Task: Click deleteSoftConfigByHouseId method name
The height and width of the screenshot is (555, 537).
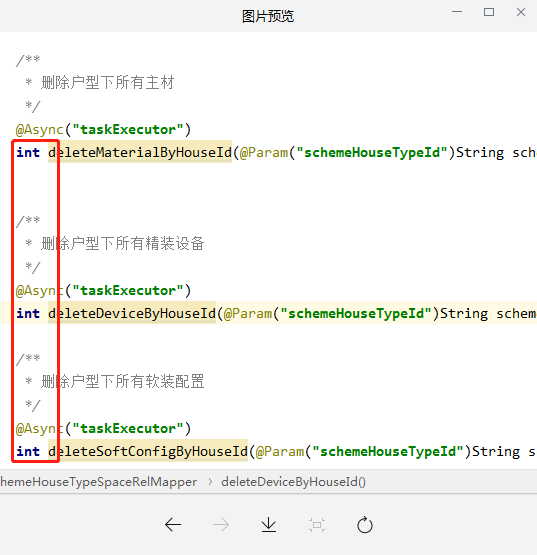Action: (x=148, y=451)
